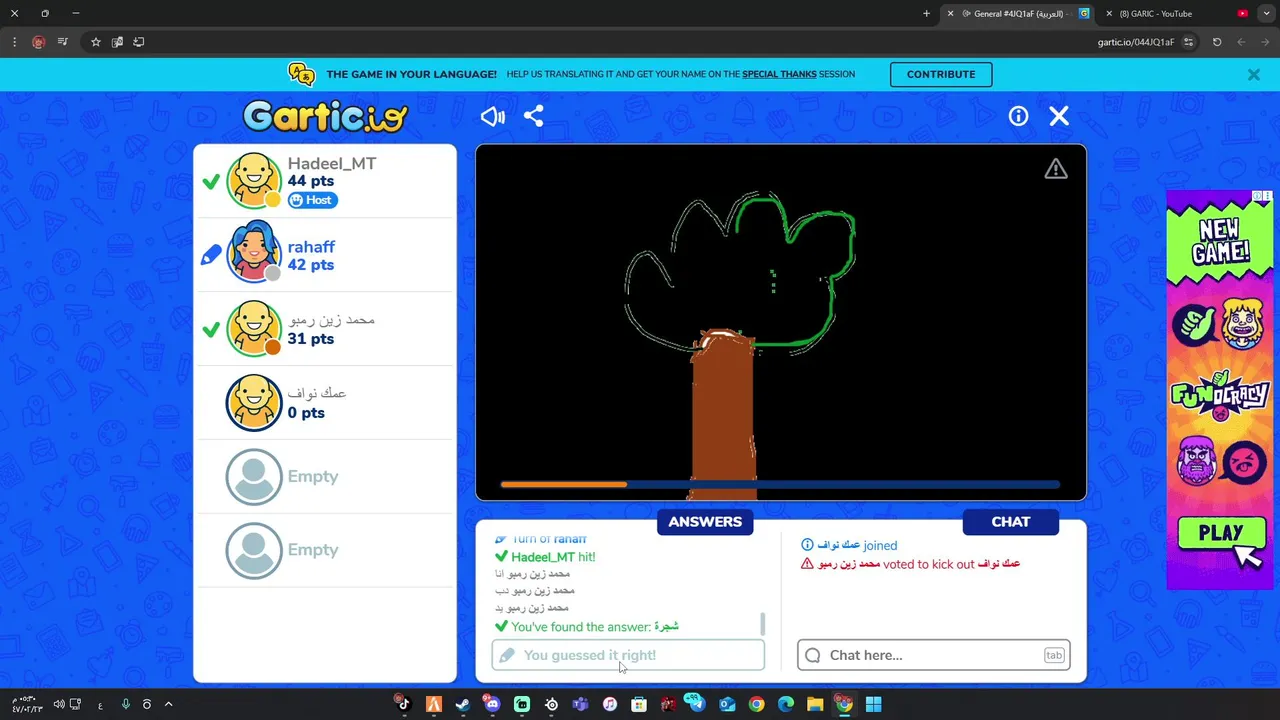Click the site settings icon beside URL

1188,42
